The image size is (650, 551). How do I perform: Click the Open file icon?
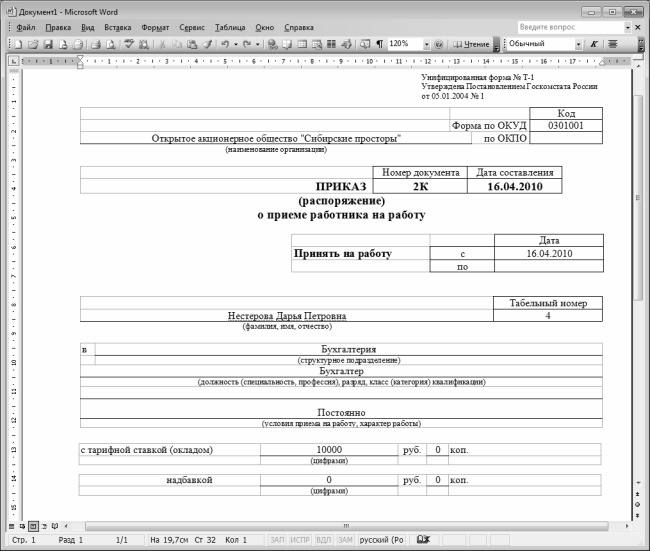pyautogui.click(x=33, y=45)
